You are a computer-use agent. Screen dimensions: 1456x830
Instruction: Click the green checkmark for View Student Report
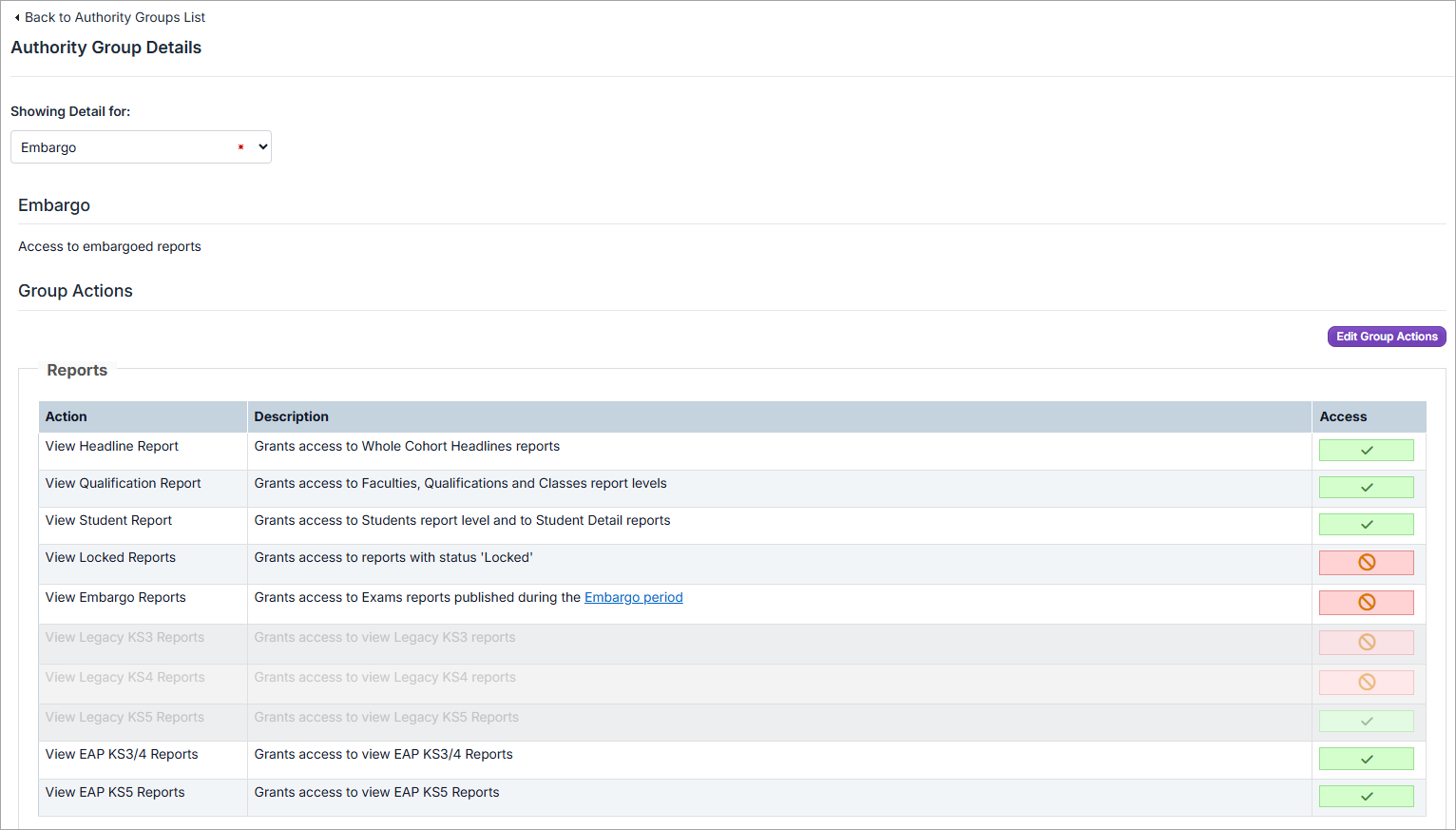[x=1366, y=524]
